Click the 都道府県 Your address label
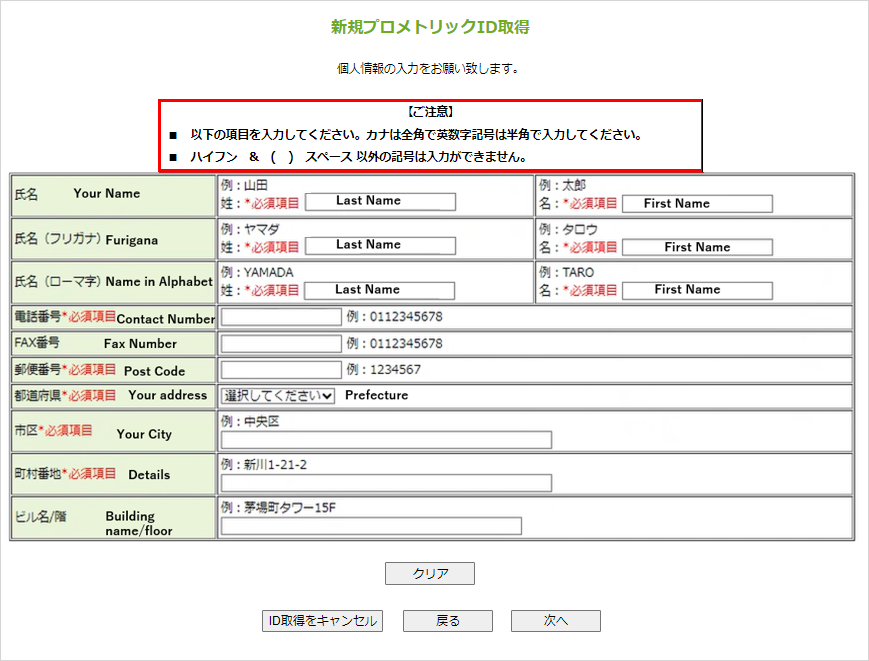 coord(110,395)
